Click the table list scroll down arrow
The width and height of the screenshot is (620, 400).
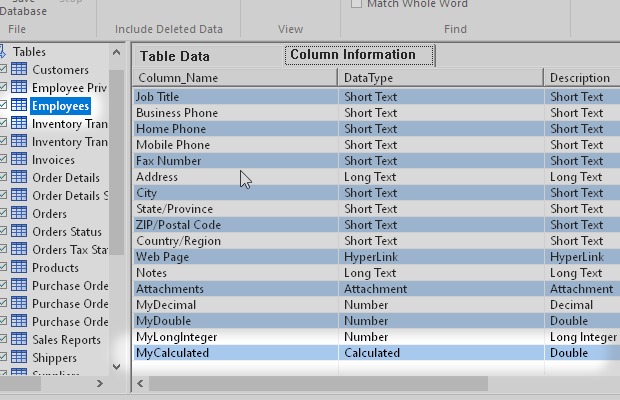tap(117, 367)
